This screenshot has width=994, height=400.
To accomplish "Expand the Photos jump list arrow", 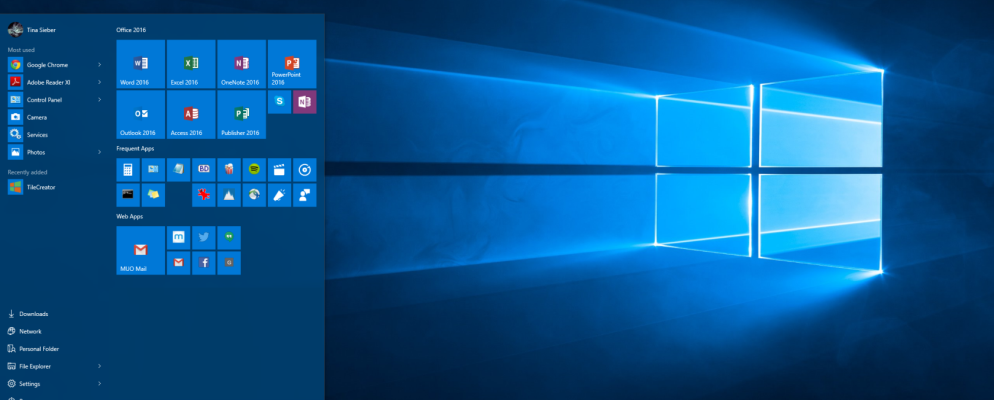I will coord(100,152).
